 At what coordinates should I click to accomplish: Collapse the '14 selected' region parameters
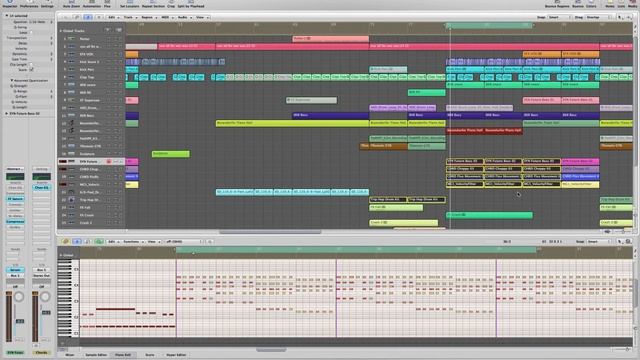click(x=7, y=16)
